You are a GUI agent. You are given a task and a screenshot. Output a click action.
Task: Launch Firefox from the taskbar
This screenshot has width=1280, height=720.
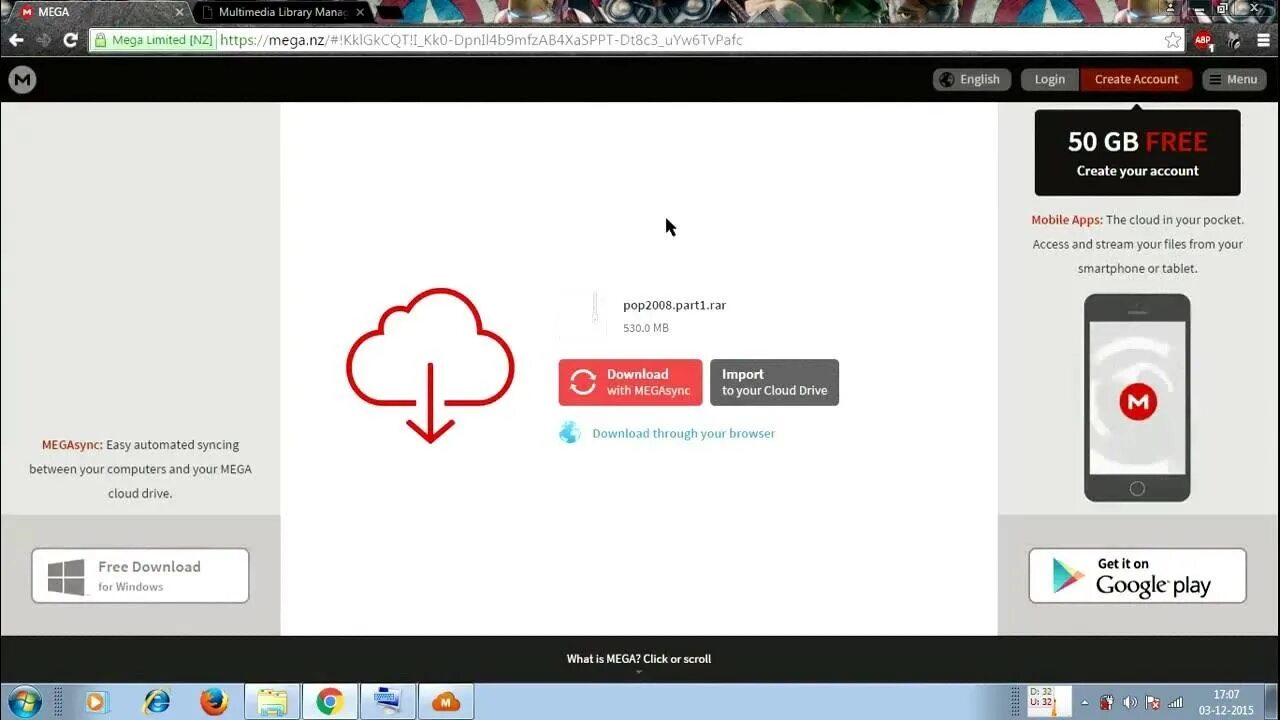pyautogui.click(x=214, y=702)
